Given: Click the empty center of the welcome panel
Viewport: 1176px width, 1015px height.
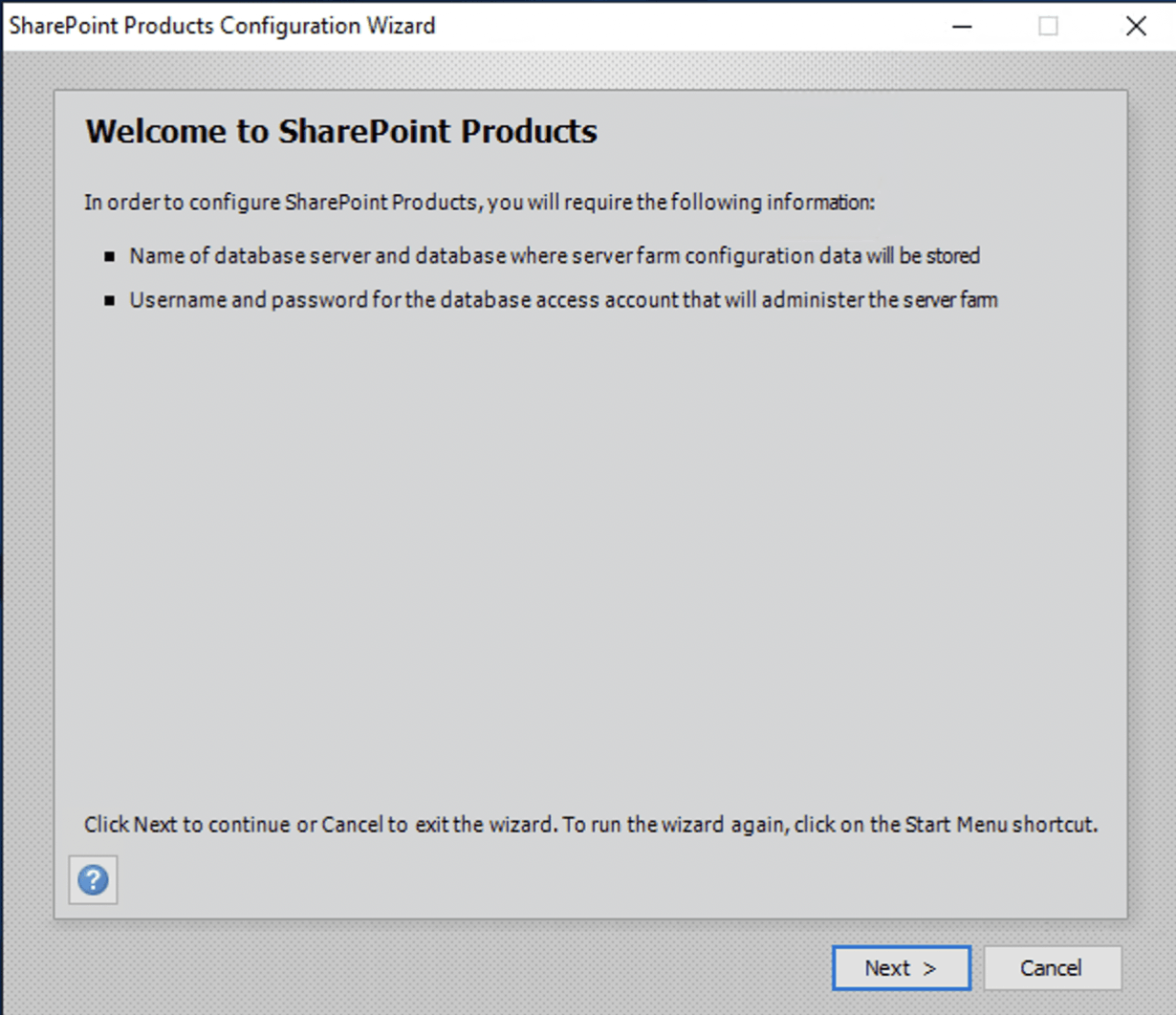Looking at the screenshot, I should coord(590,554).
